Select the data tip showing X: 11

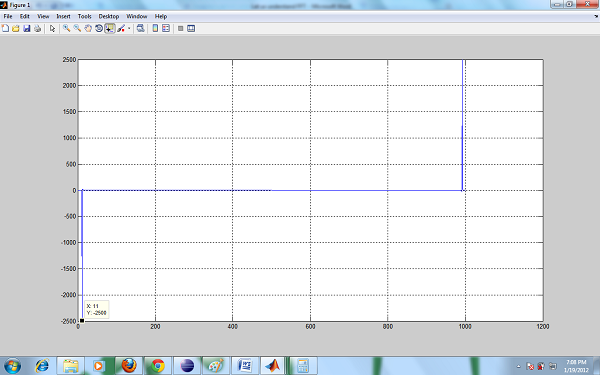point(96,309)
